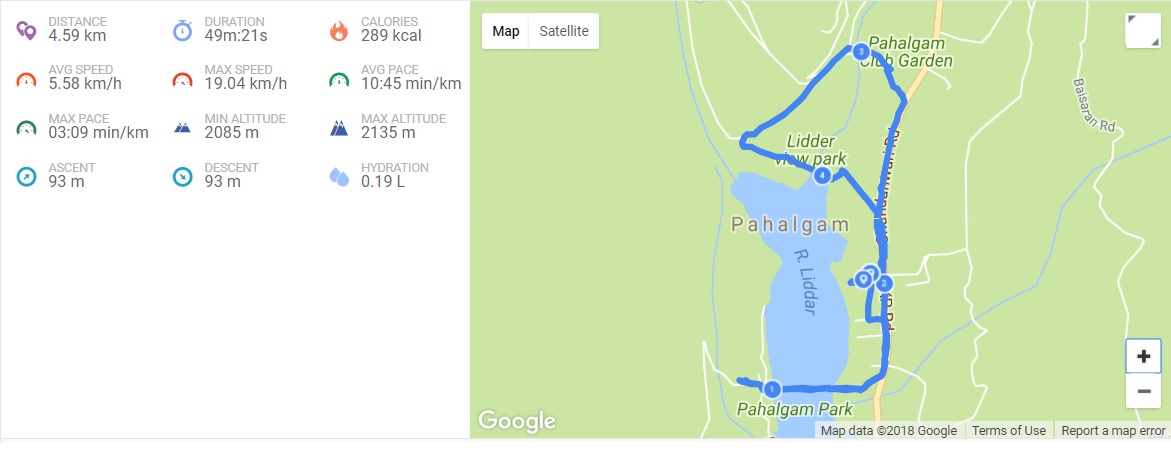Click the Google logo on map

pos(517,421)
